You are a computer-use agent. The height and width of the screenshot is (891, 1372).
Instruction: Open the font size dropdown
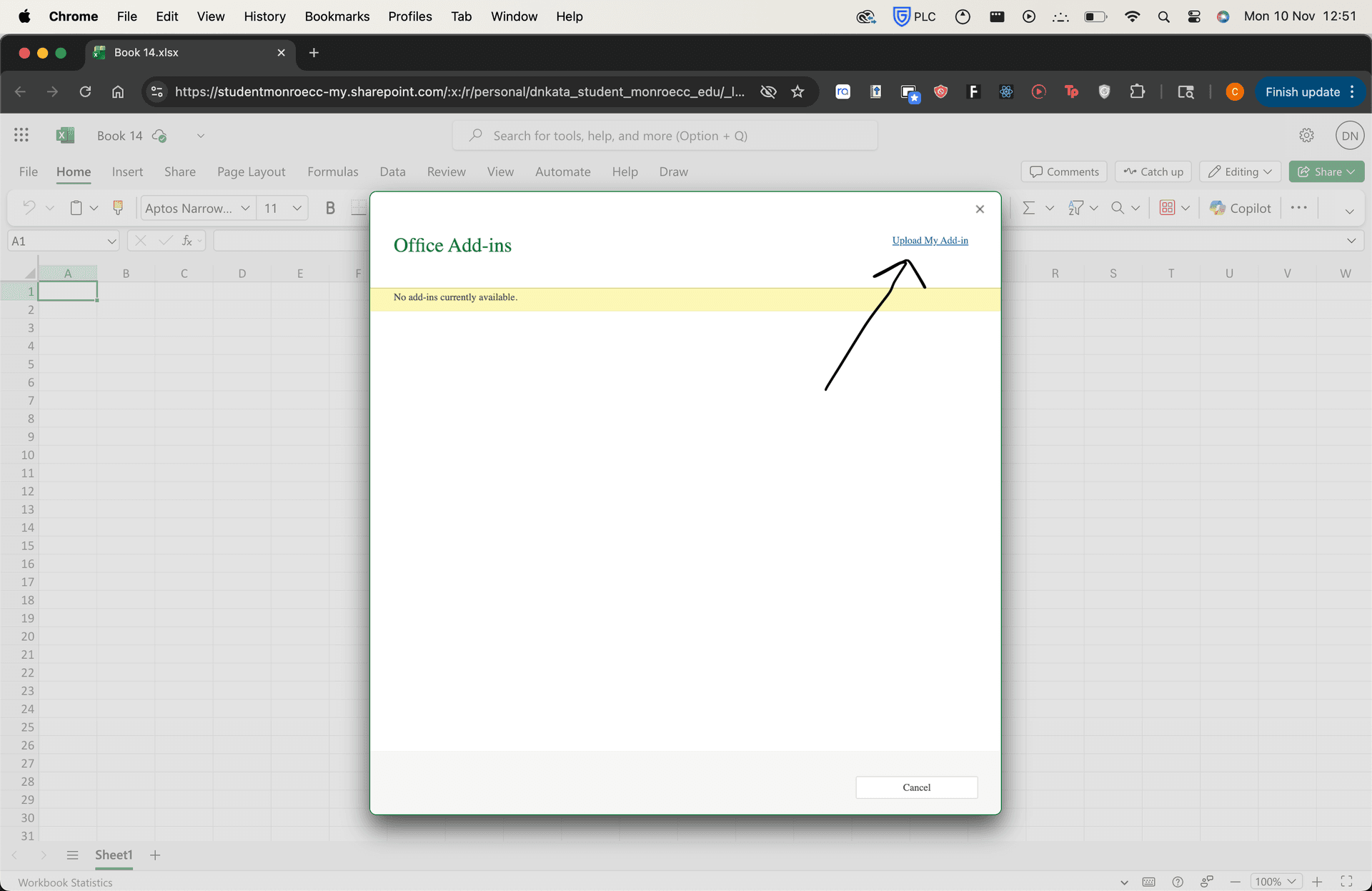[x=297, y=208]
